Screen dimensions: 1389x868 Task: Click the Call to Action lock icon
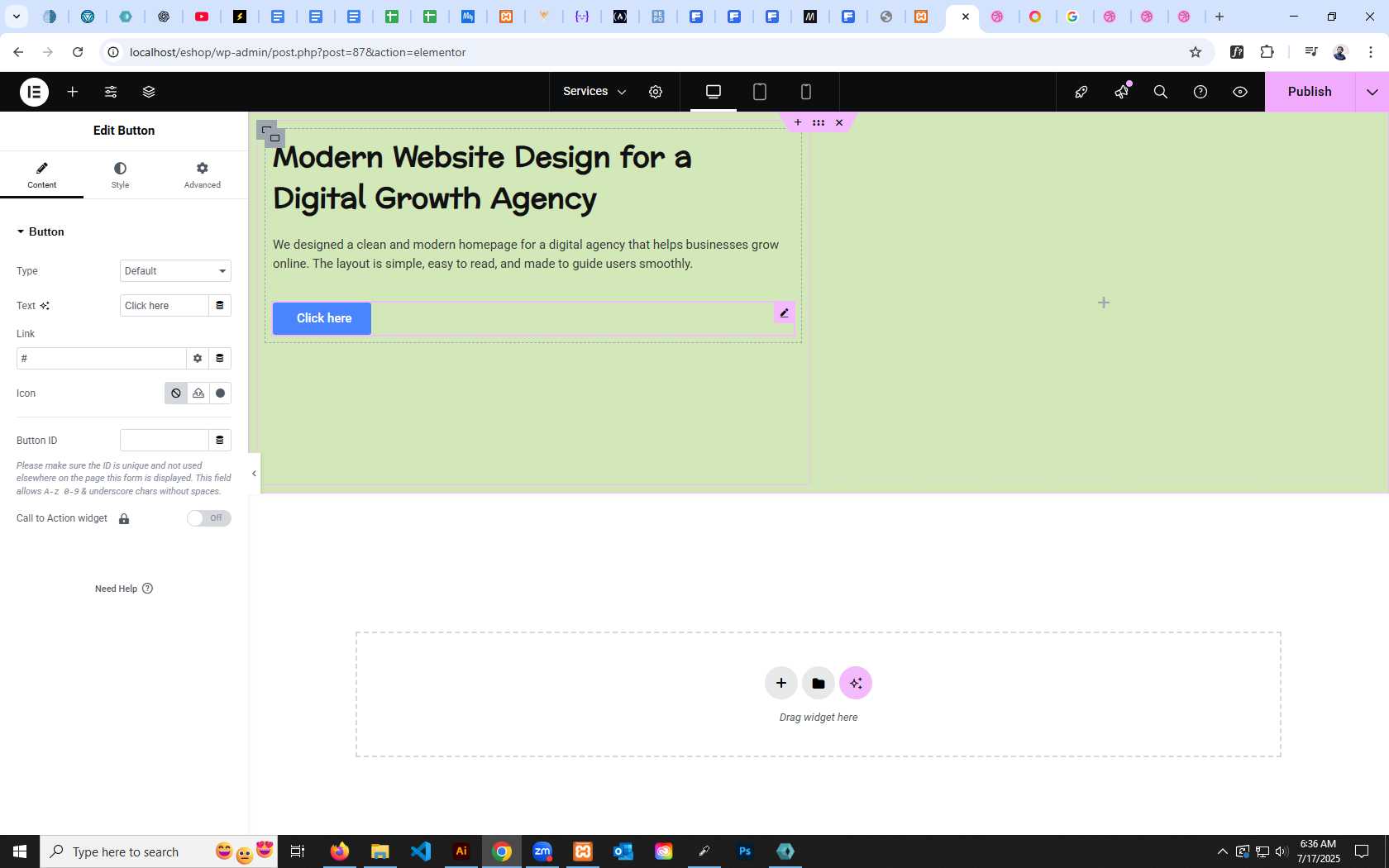point(124,519)
